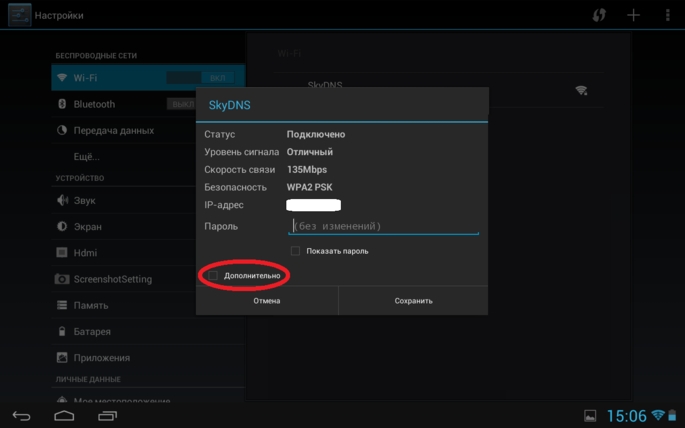This screenshot has width=685, height=428.
Task: Open the Recent apps button
Action: [x=107, y=416]
